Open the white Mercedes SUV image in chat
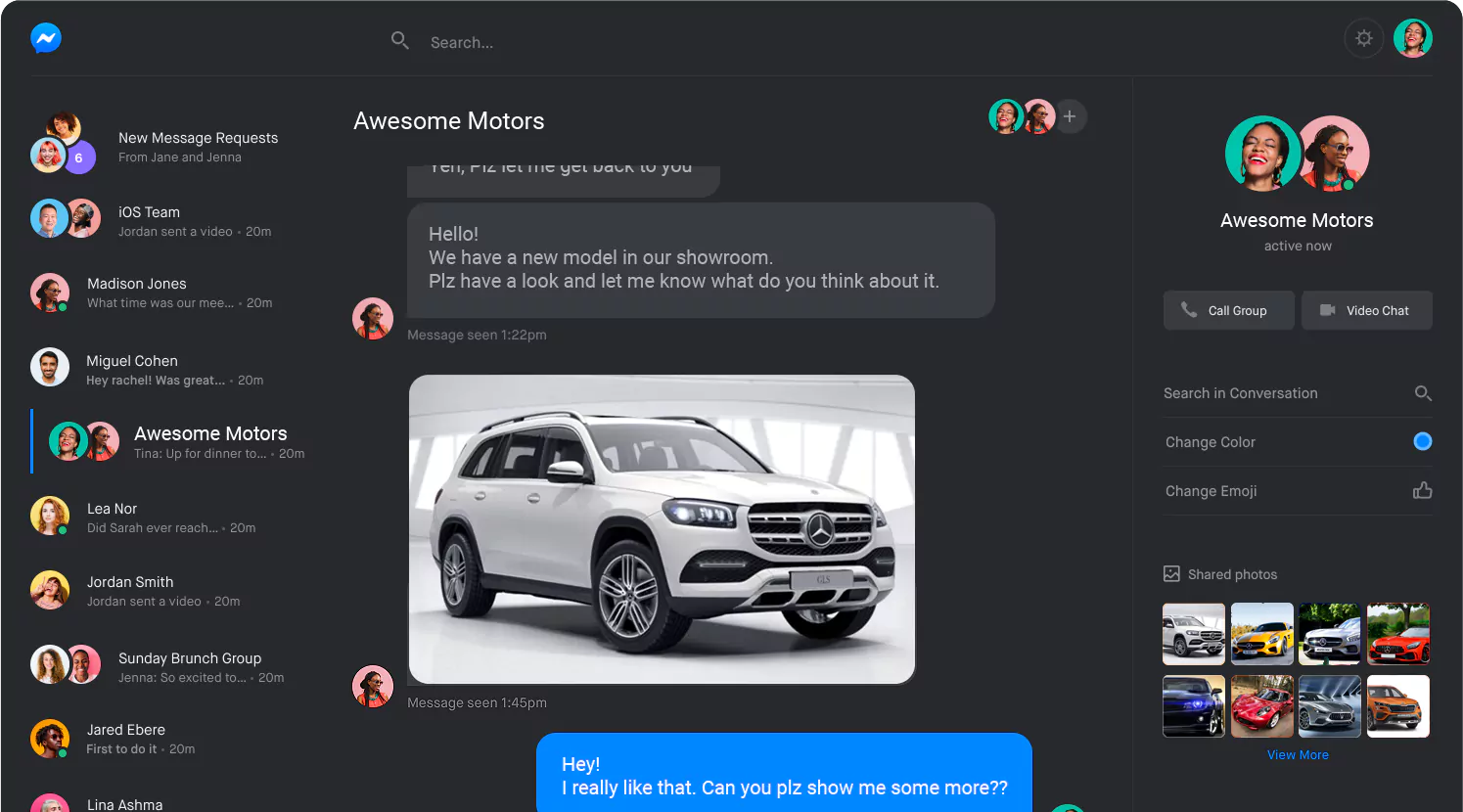Screen dimensions: 1463x812 click(662, 529)
